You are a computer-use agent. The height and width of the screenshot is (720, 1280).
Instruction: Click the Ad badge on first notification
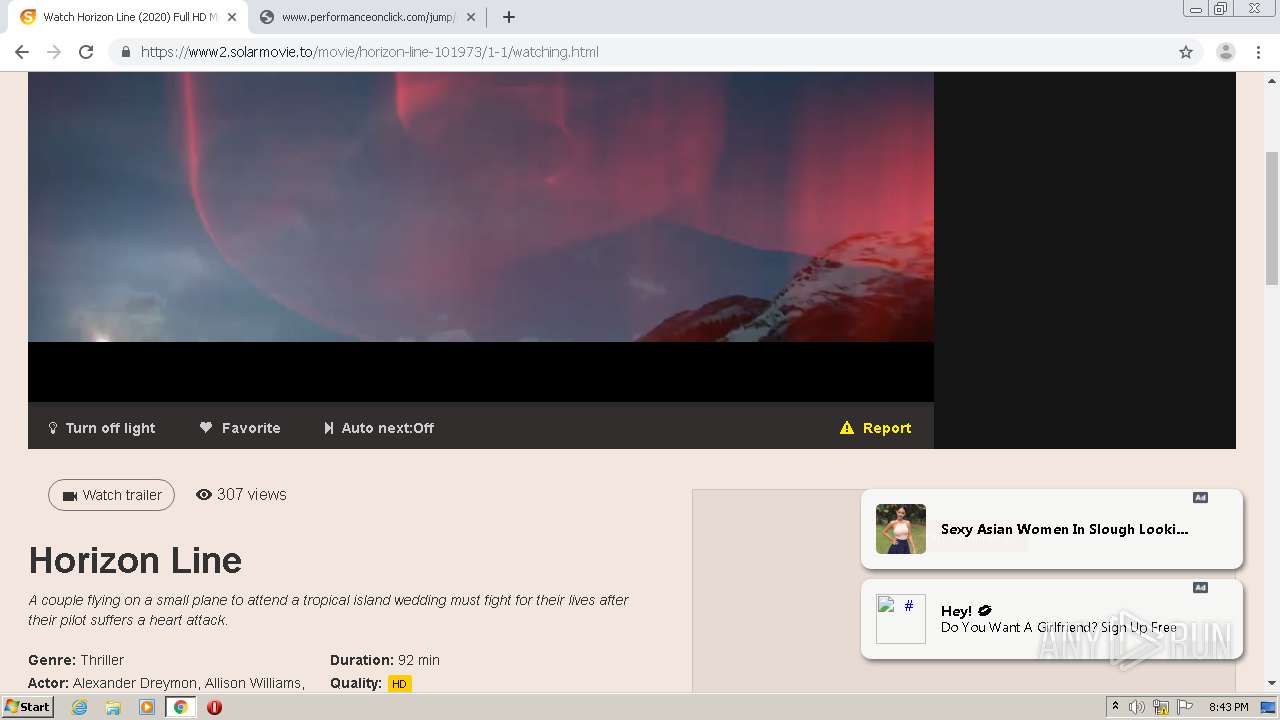click(1200, 497)
